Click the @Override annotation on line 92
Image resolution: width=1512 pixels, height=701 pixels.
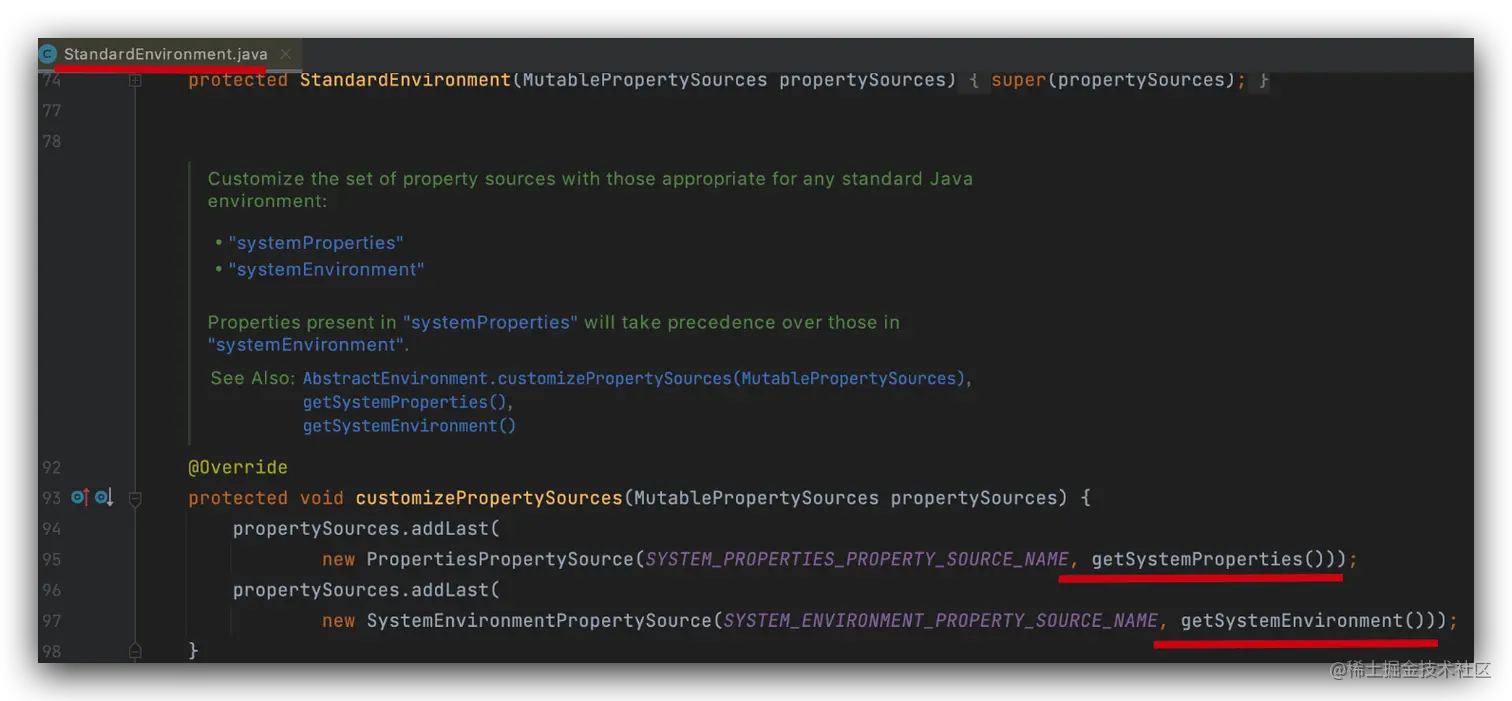pyautogui.click(x=238, y=467)
